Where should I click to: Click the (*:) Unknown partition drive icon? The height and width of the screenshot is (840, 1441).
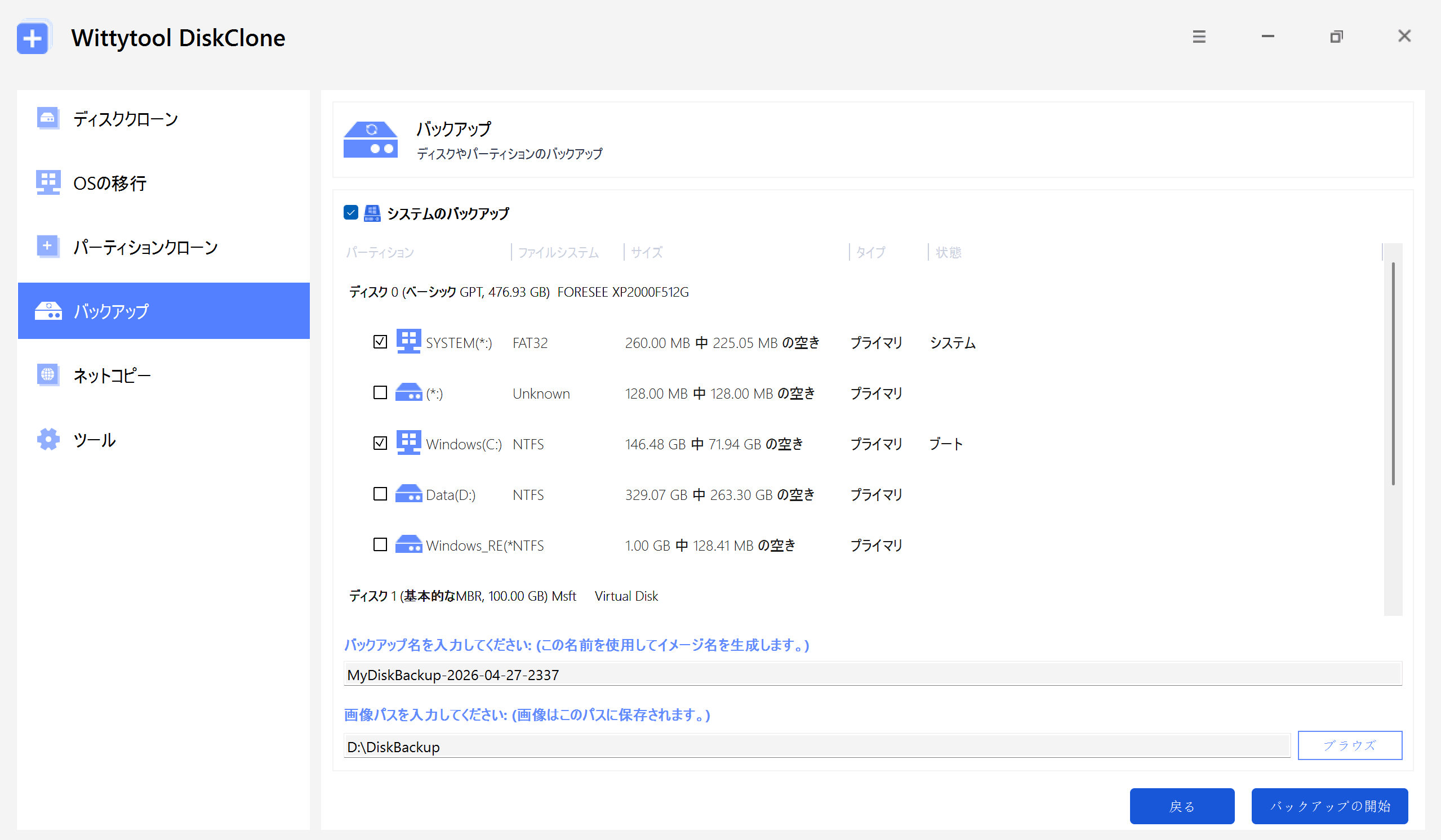tap(408, 392)
